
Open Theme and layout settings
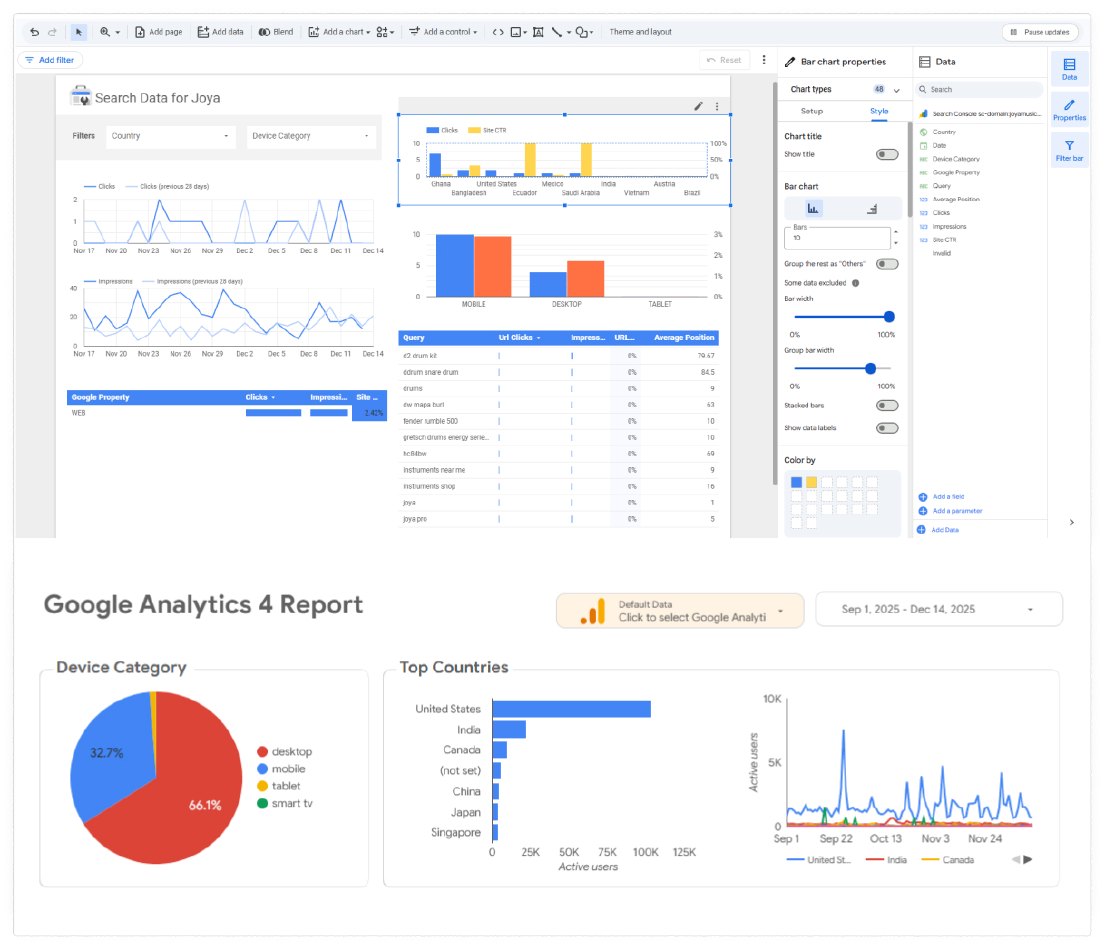tap(640, 32)
